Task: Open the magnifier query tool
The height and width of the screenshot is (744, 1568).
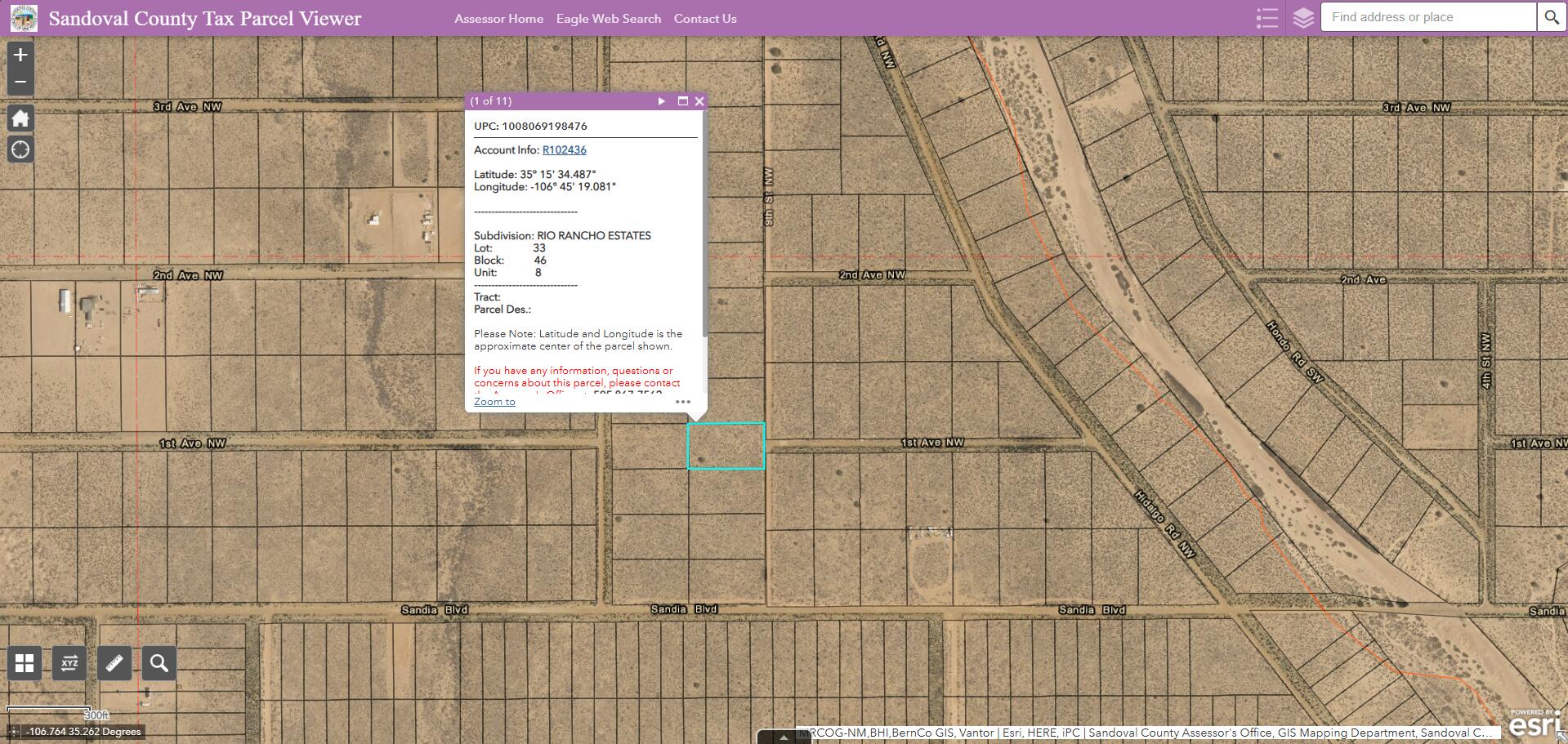Action: [159, 663]
